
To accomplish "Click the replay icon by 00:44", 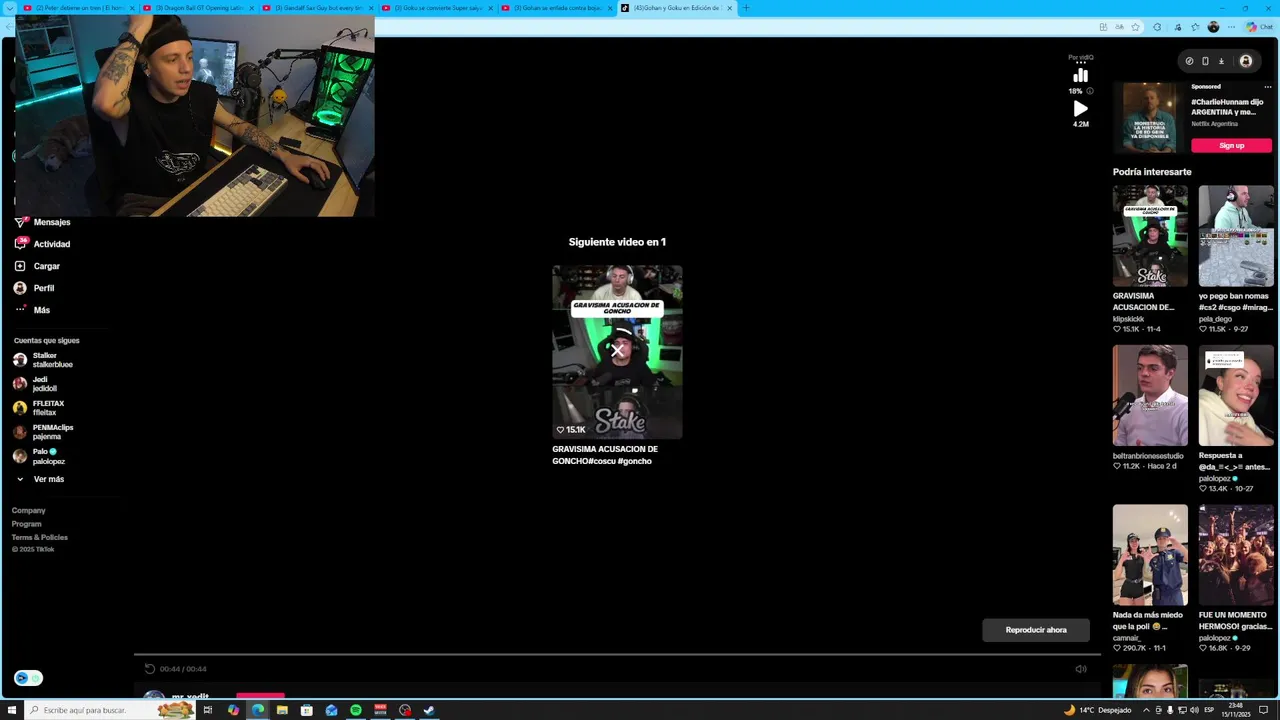I will tap(149, 669).
